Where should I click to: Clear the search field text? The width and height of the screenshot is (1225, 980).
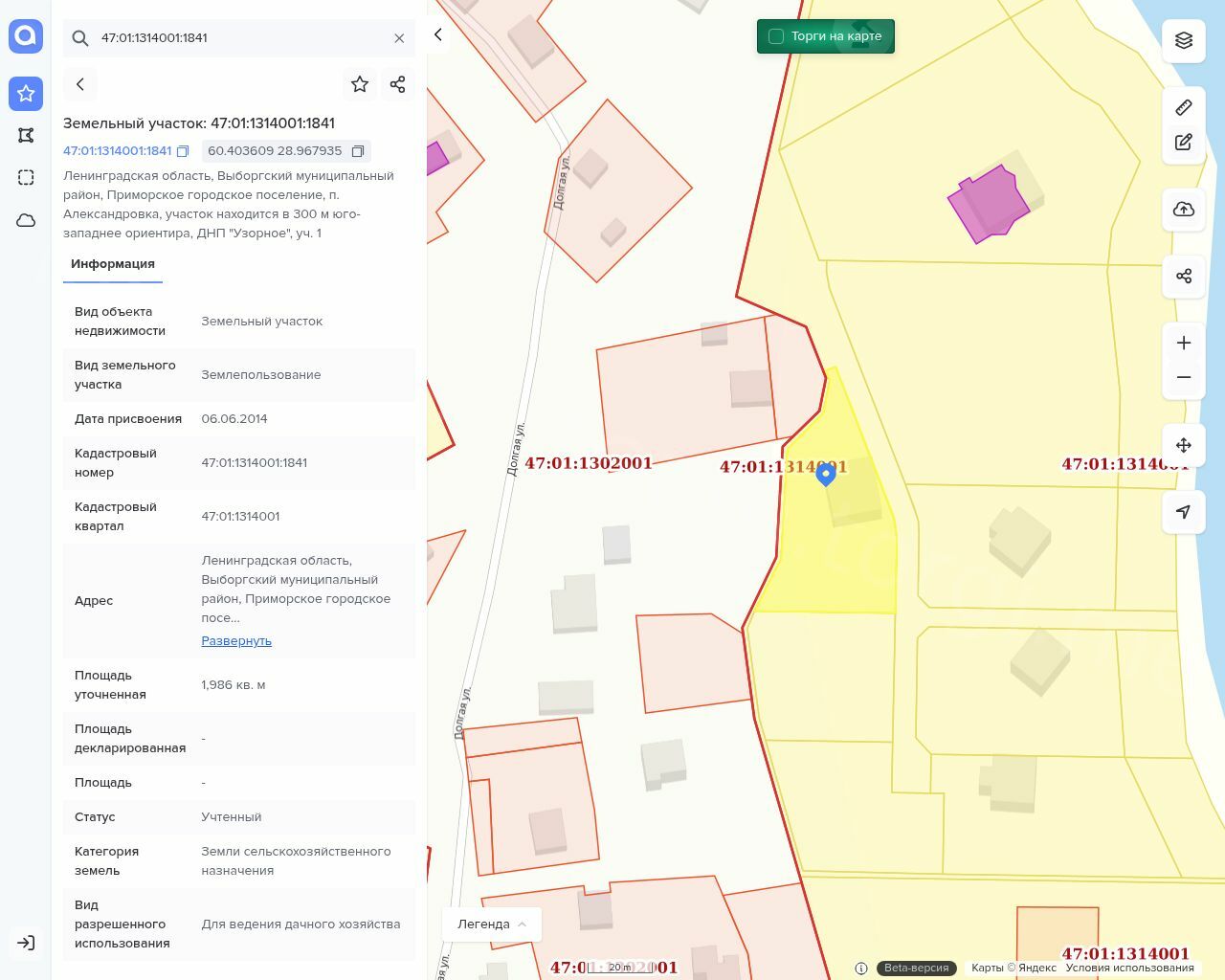click(x=399, y=38)
